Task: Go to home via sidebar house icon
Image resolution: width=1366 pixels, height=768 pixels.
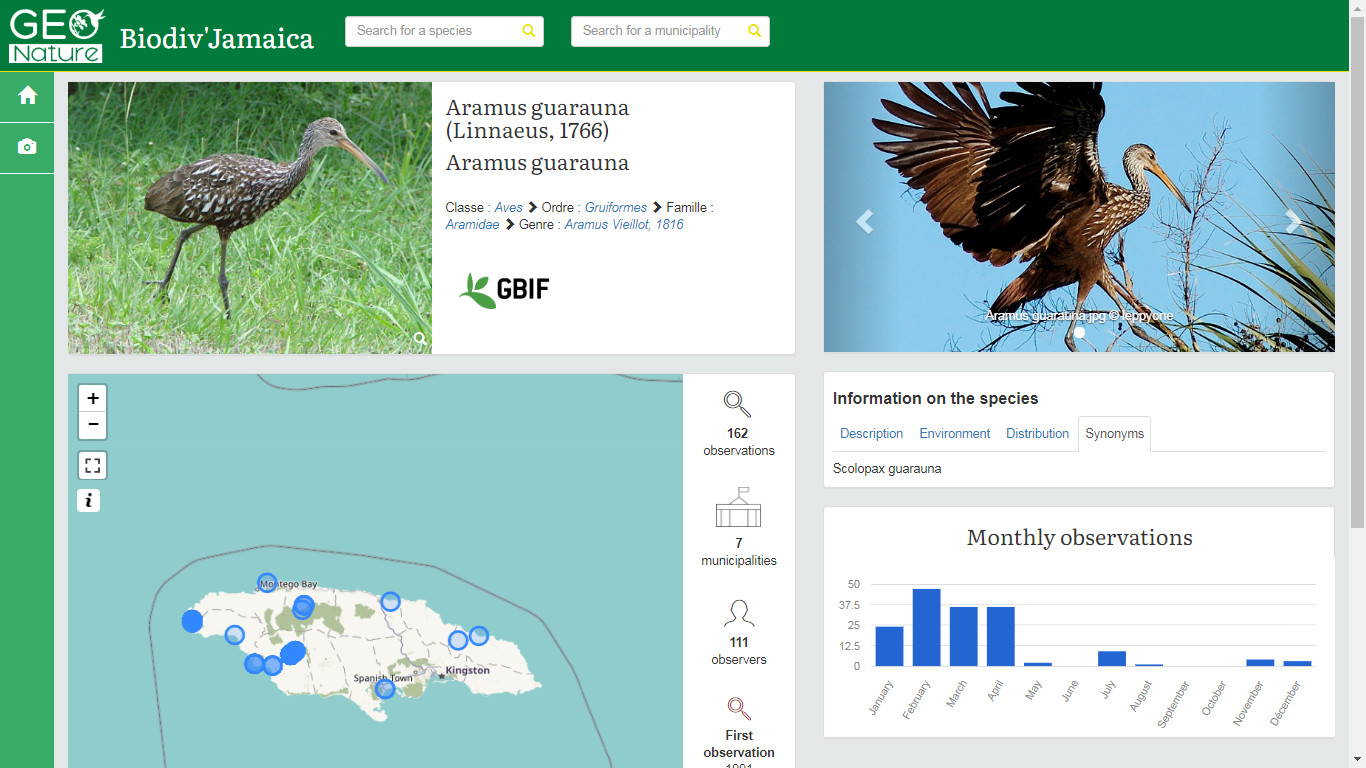Action: 27,95
